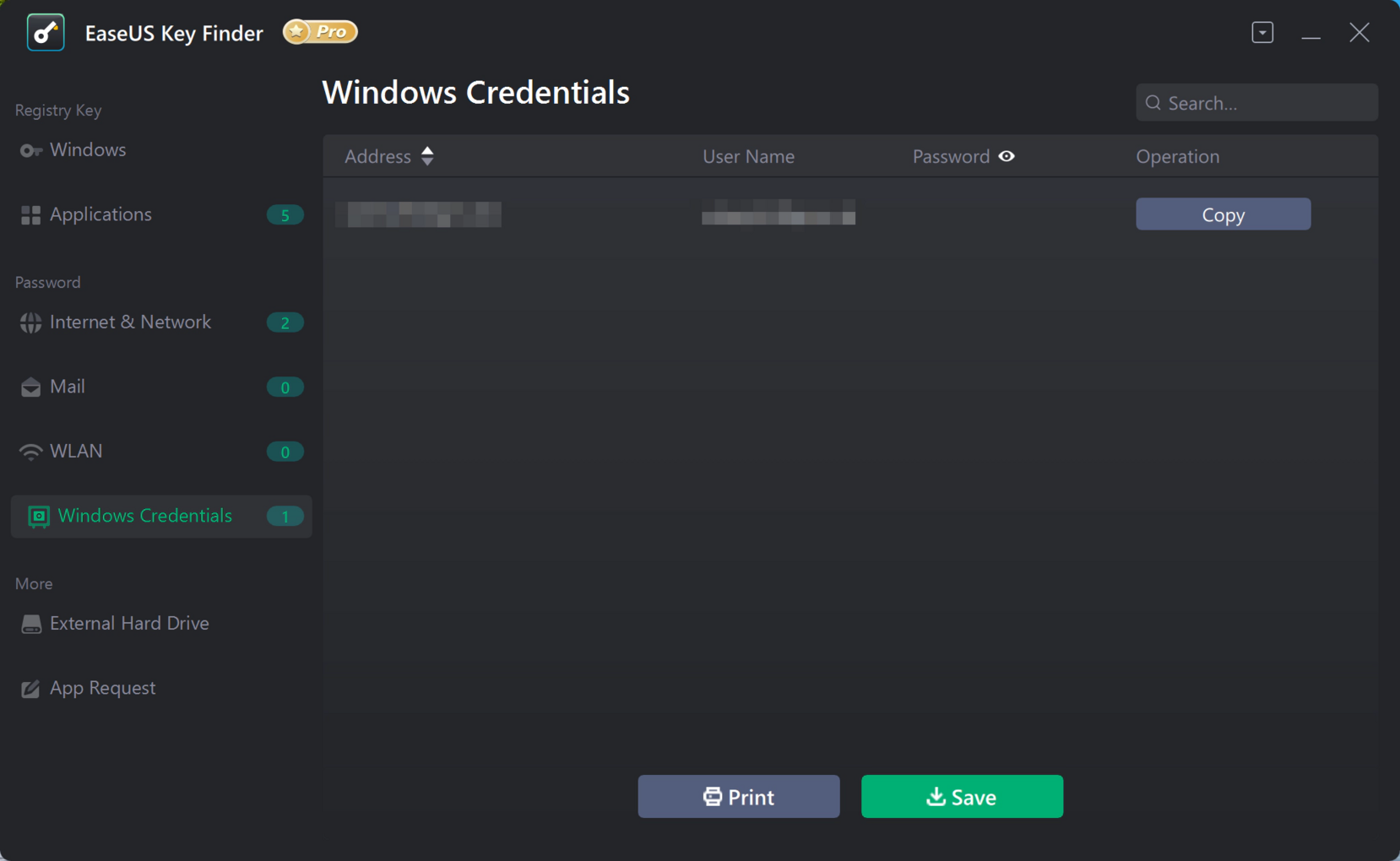Open the WLAN passwords section
Image resolution: width=1400 pixels, height=861 pixels.
pyautogui.click(x=161, y=452)
